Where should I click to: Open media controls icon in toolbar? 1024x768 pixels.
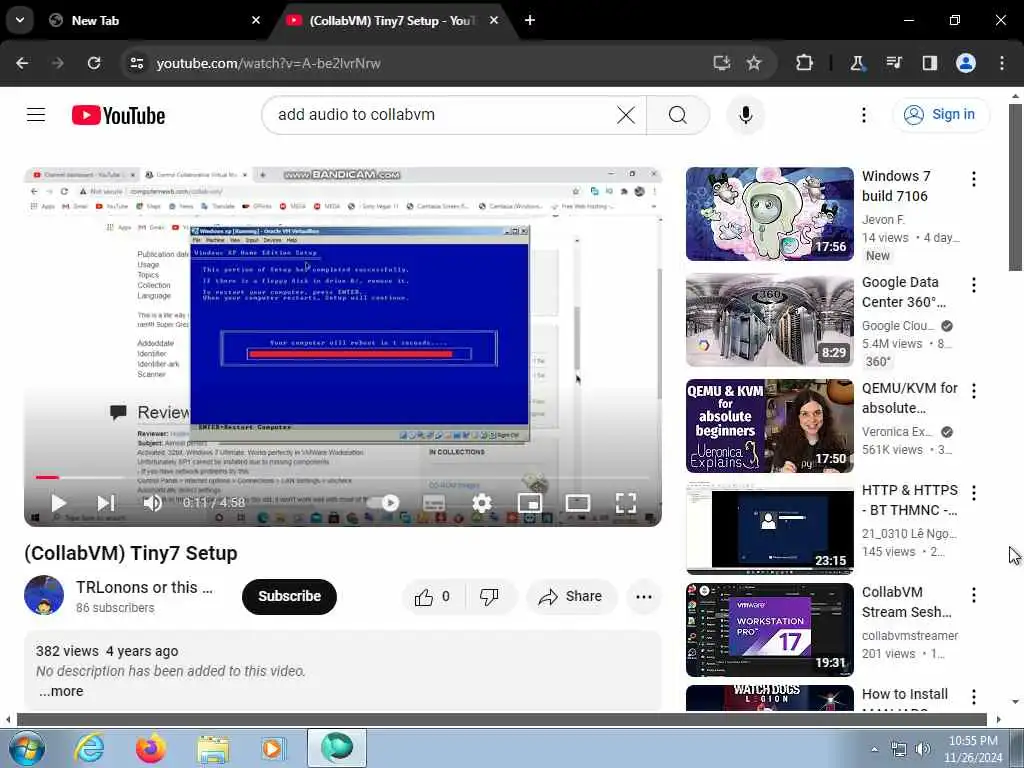[x=893, y=63]
